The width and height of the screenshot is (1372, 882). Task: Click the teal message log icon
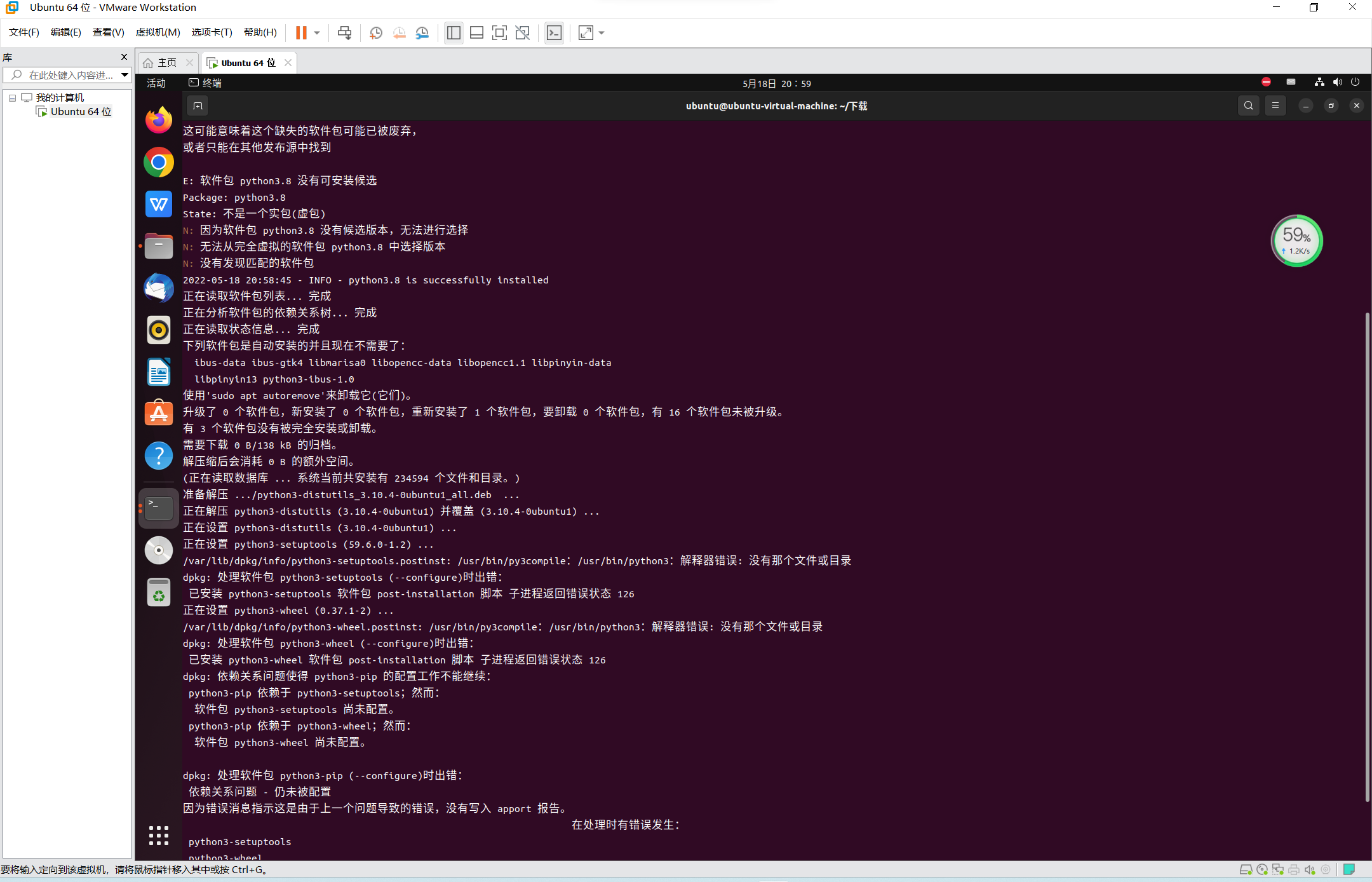tap(1349, 869)
